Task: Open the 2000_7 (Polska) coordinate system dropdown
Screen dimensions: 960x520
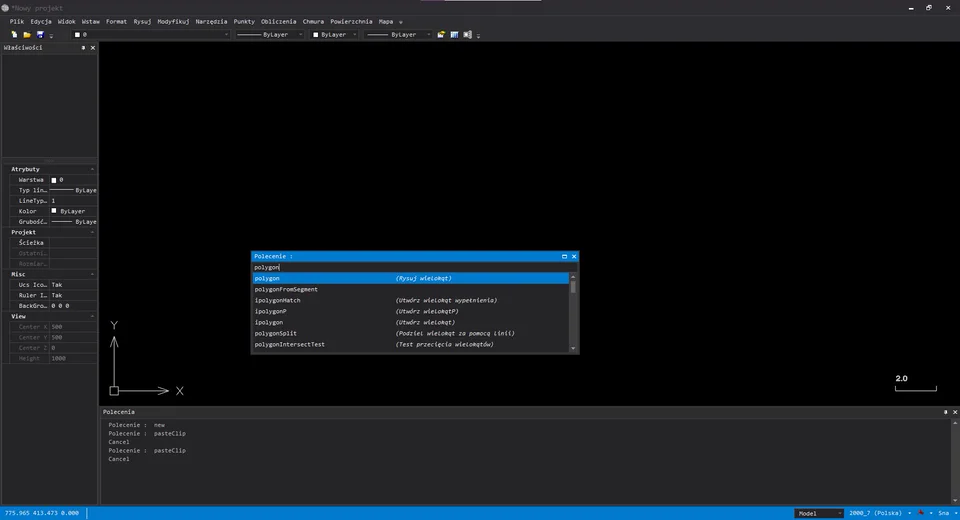Action: pos(880,513)
